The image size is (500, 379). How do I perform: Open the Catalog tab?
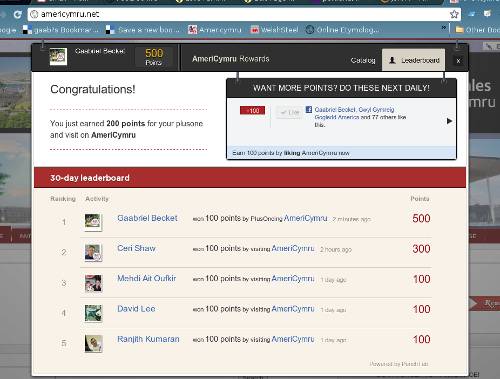pos(363,60)
